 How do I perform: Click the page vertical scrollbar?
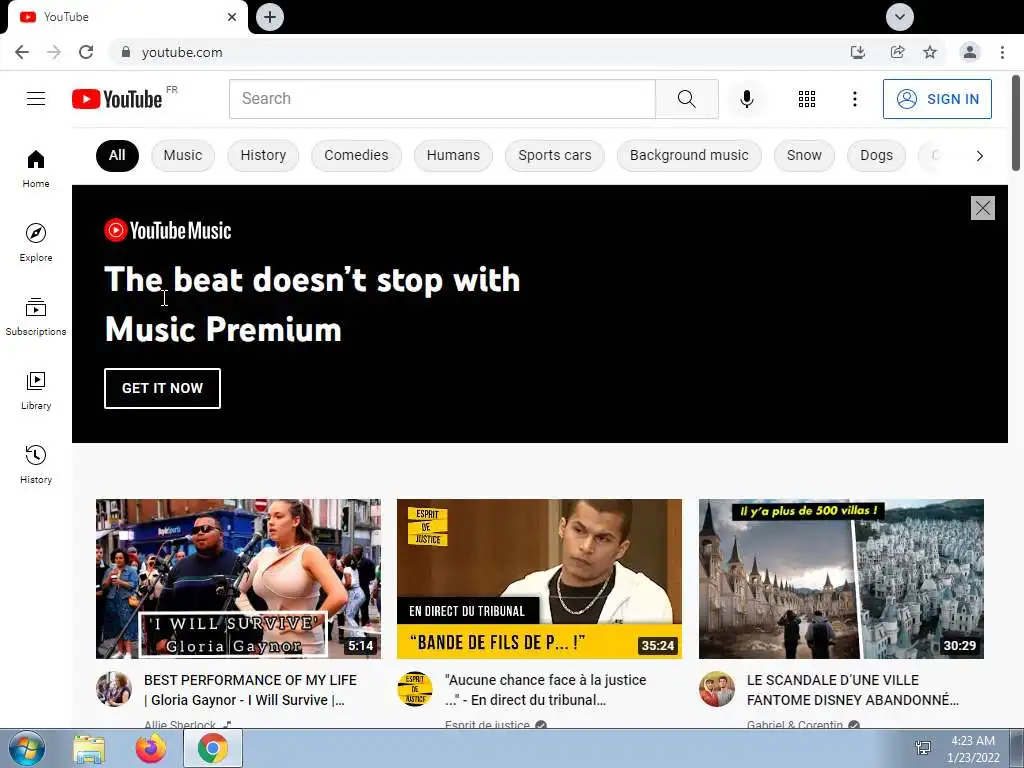[1016, 123]
